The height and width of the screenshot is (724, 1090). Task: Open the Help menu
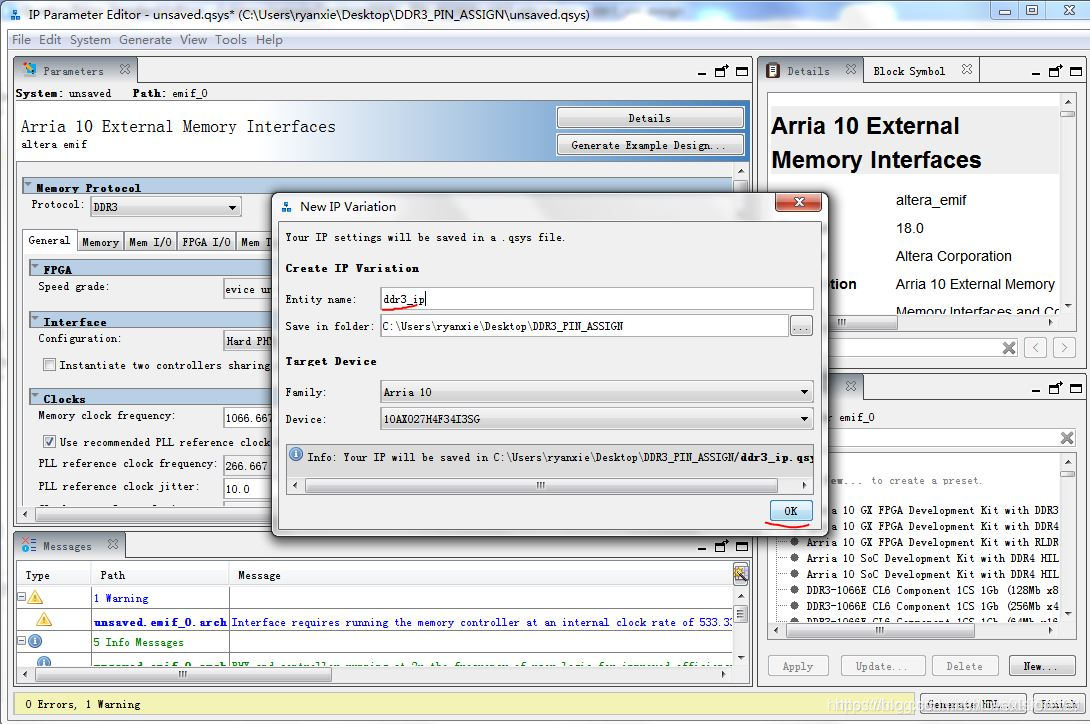269,40
